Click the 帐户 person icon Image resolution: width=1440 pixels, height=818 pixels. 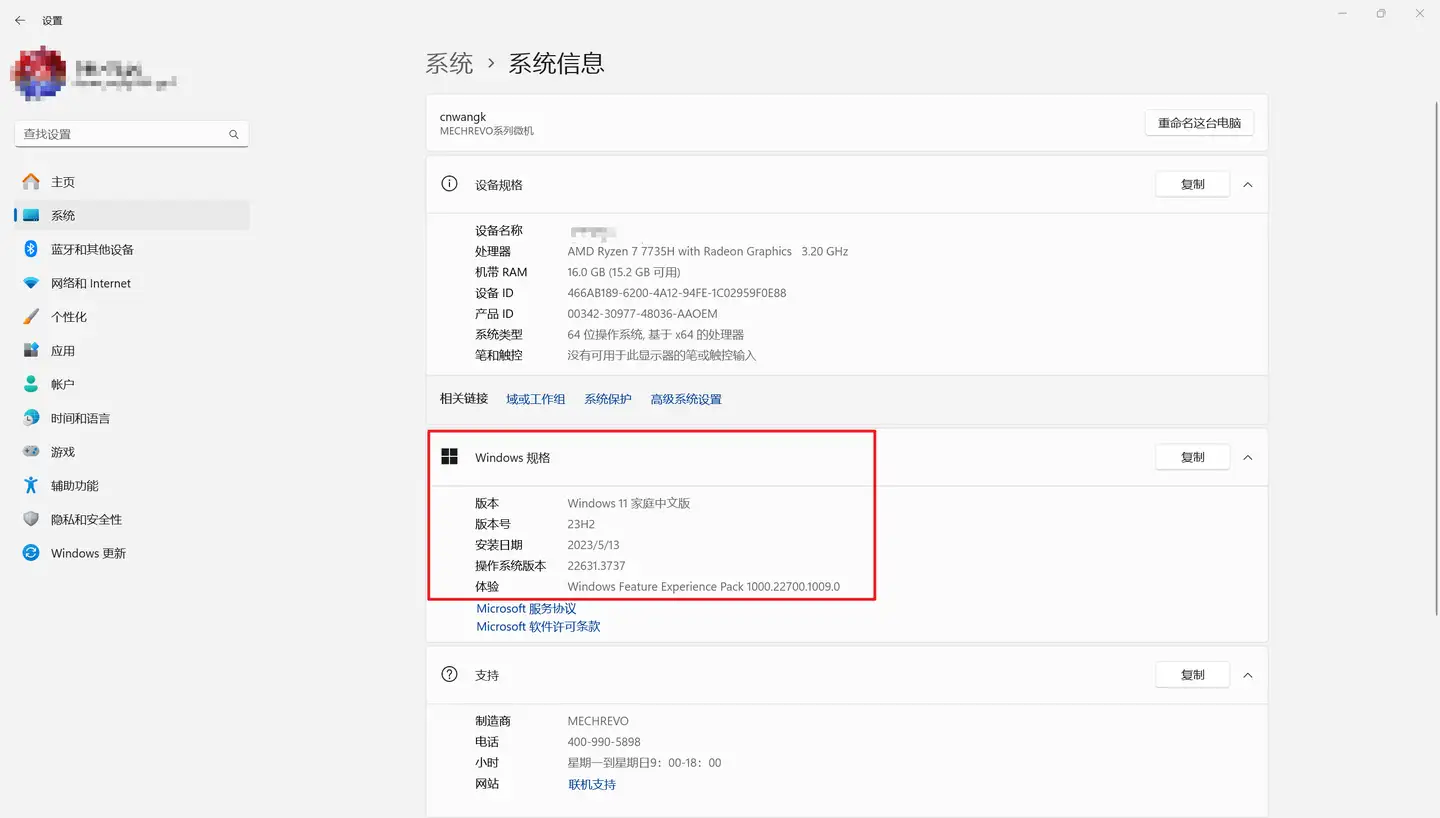pyautogui.click(x=31, y=384)
